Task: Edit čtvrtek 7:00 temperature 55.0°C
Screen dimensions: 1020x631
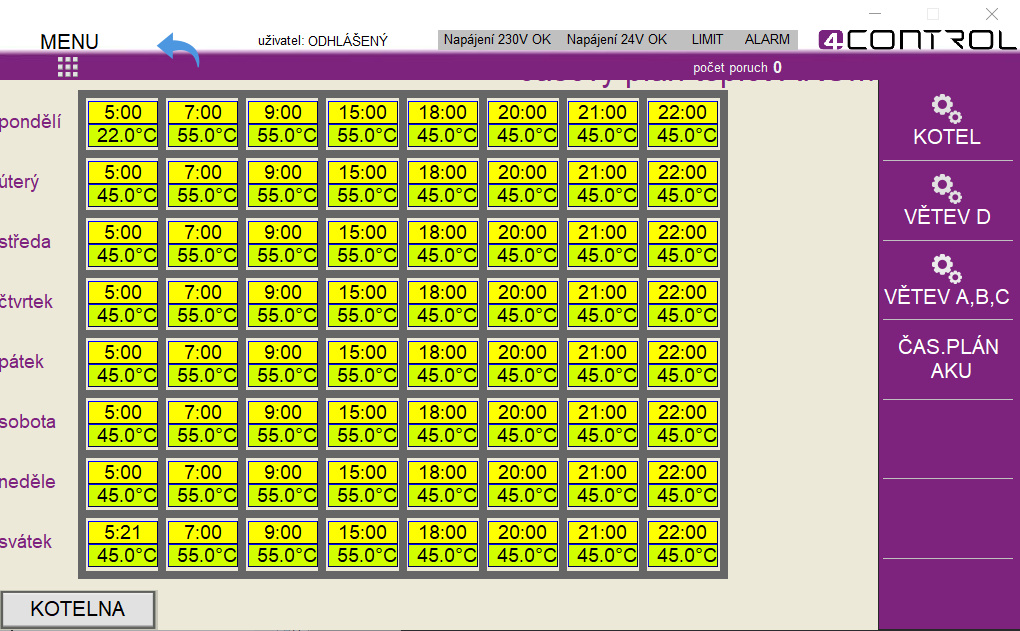Action: coord(203,315)
